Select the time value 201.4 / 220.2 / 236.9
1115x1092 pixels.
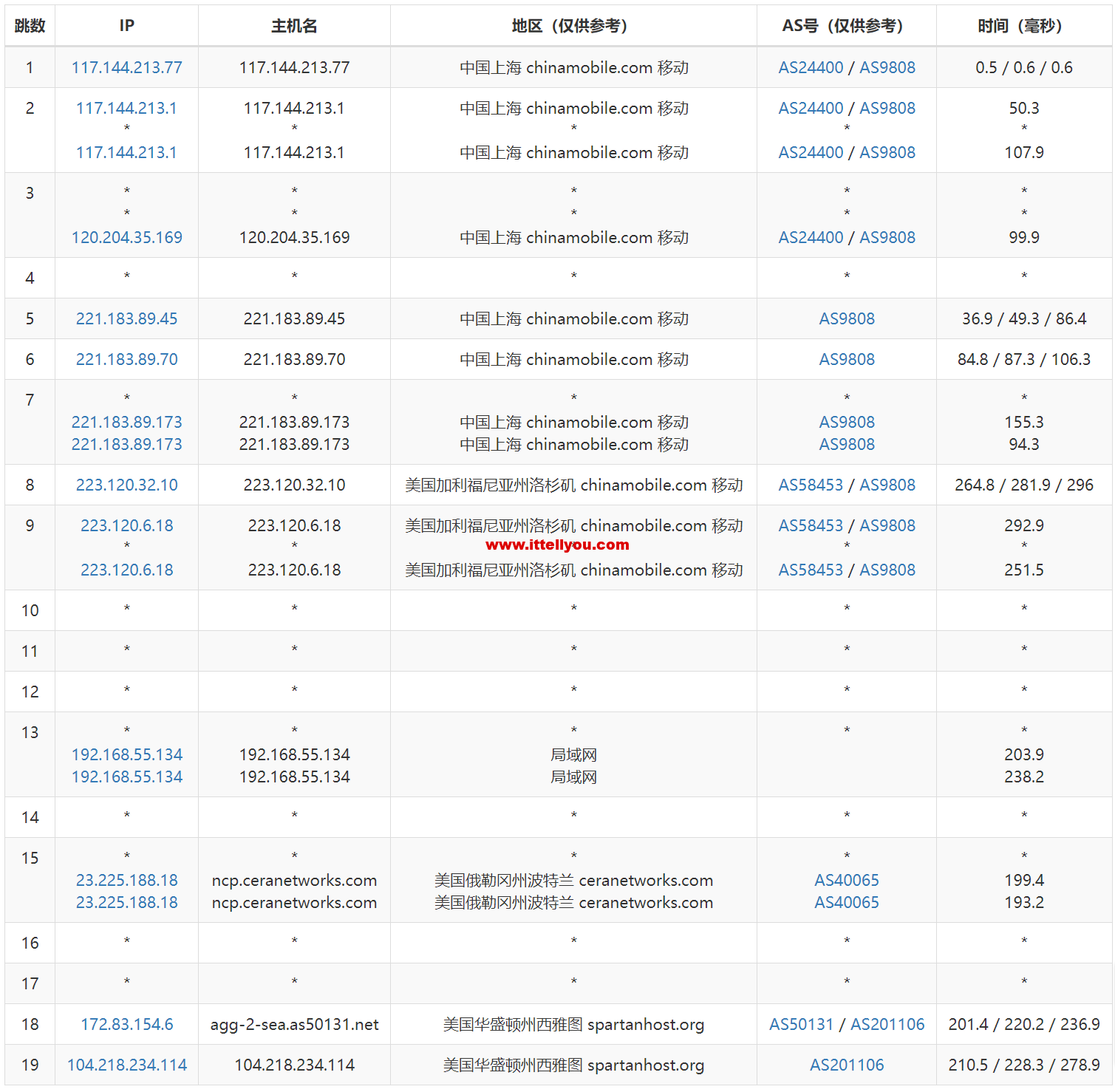pyautogui.click(x=1024, y=1024)
